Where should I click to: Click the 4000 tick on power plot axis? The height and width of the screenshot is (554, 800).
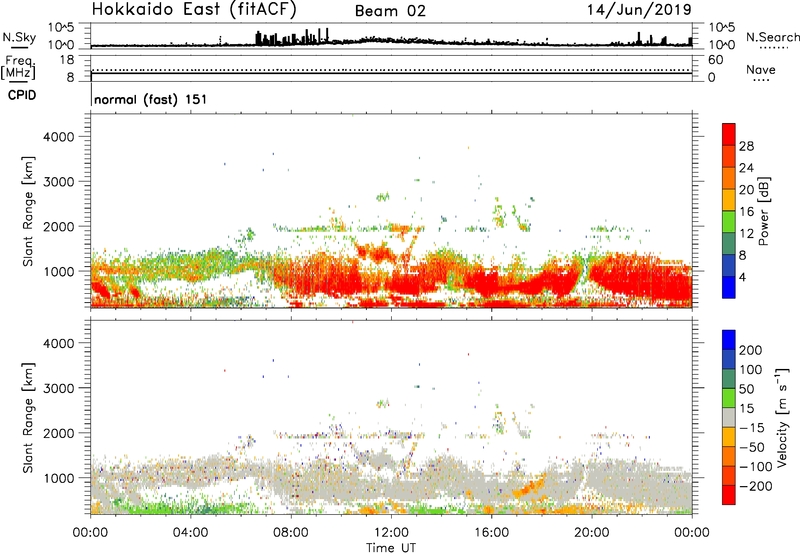59,137
